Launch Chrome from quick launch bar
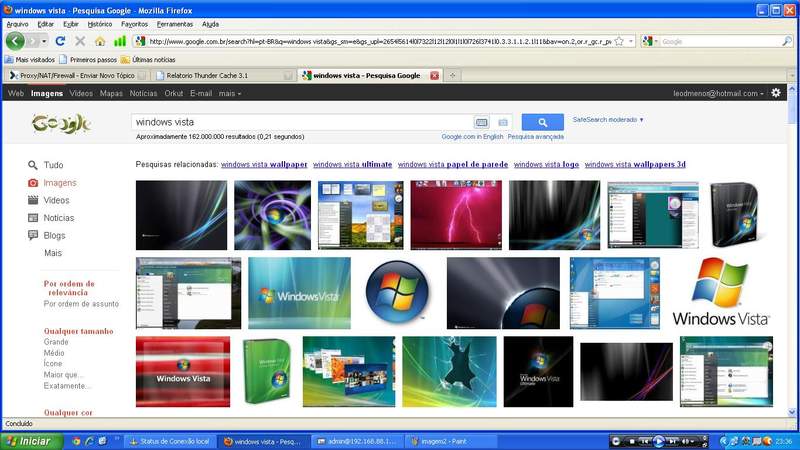Screen dimensions: 800x450 pyautogui.click(x=76, y=441)
